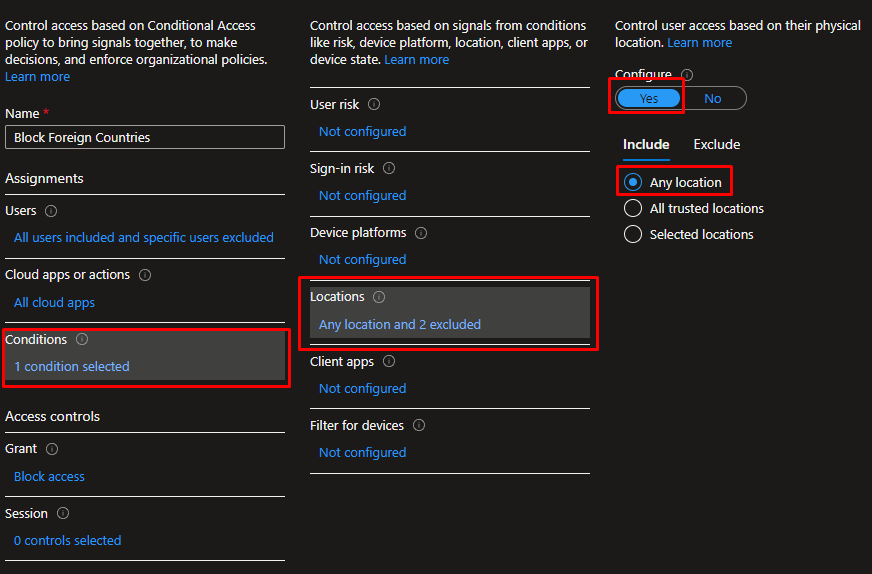Screen dimensions: 872x574
Task: Set Configure toggle to No
Action: pos(712,98)
